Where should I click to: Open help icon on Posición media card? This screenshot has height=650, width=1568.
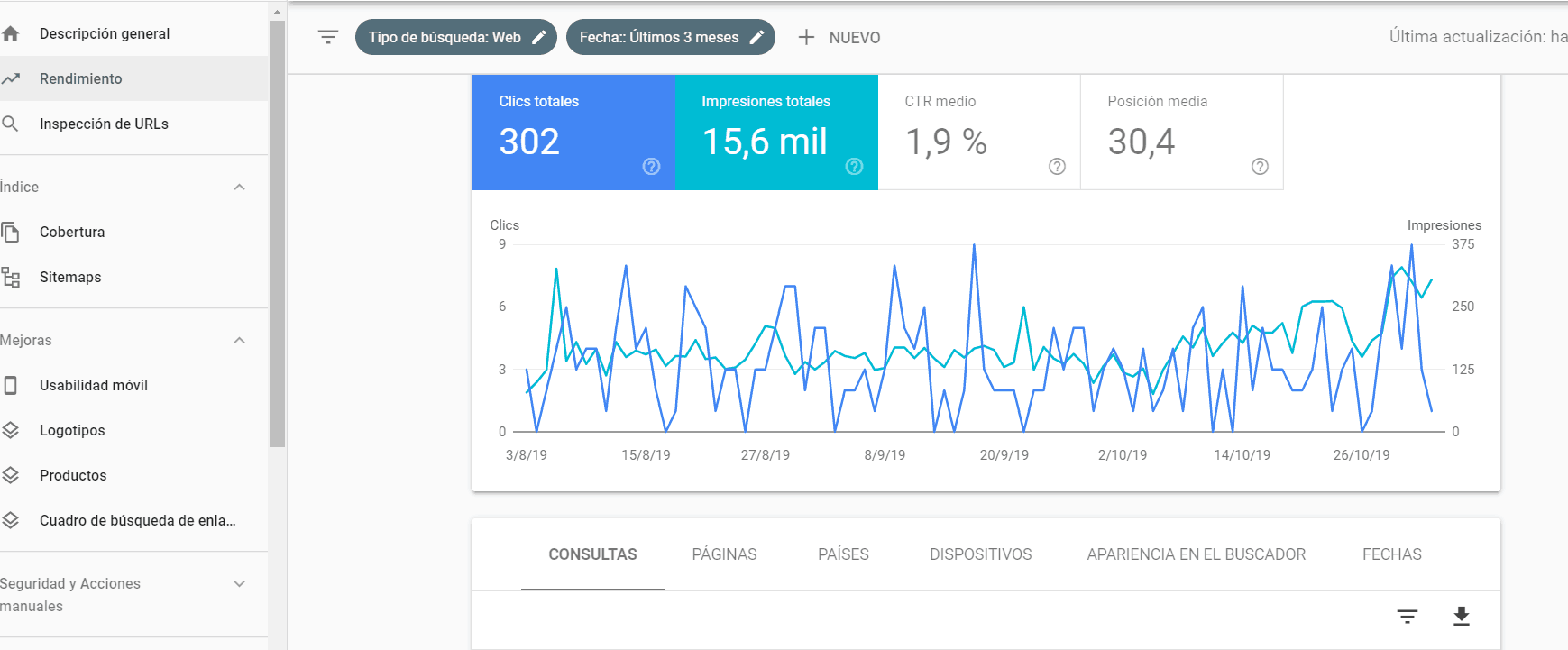[1260, 166]
